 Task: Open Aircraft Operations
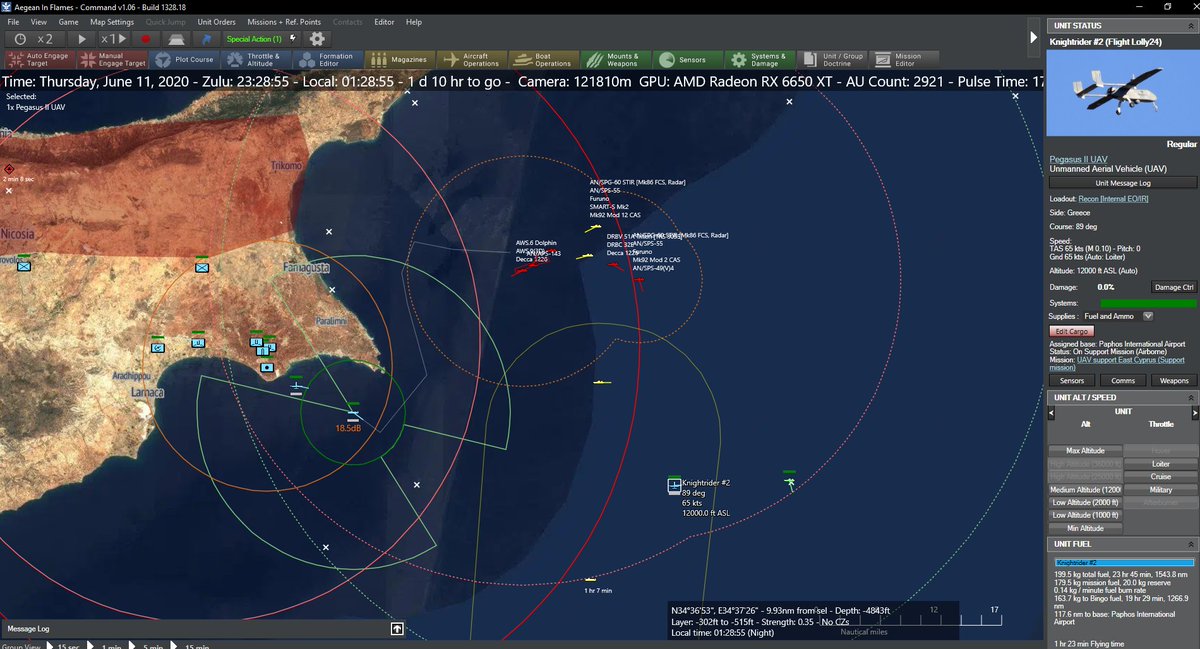tap(472, 60)
